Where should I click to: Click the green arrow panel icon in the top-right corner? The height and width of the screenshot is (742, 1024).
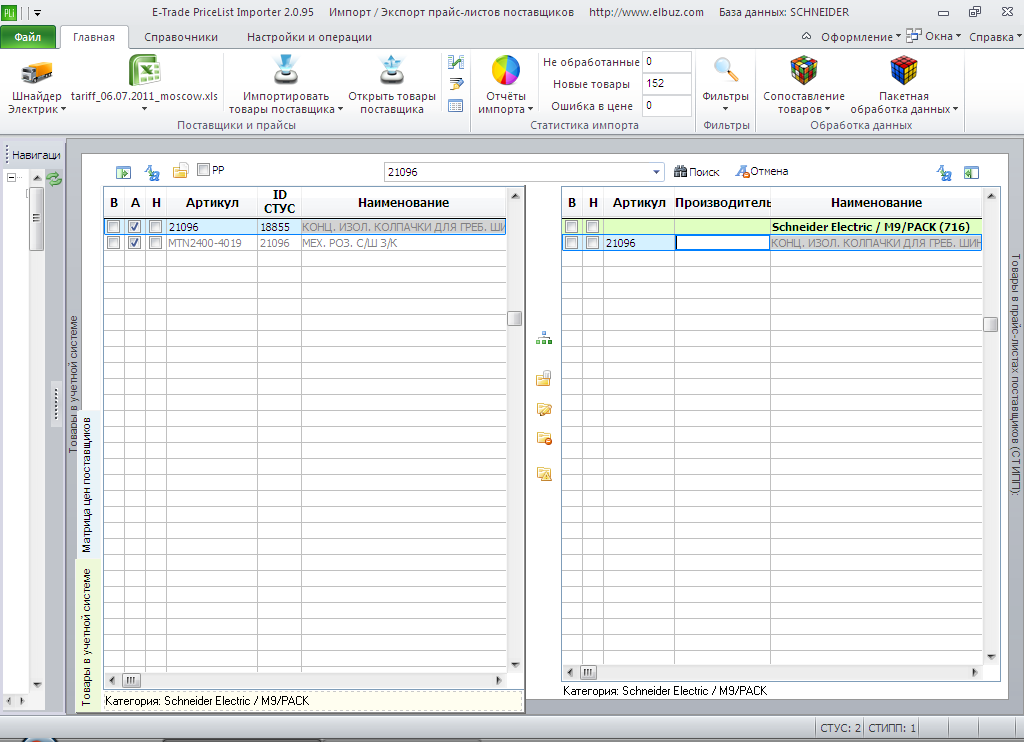pyautogui.click(x=972, y=172)
